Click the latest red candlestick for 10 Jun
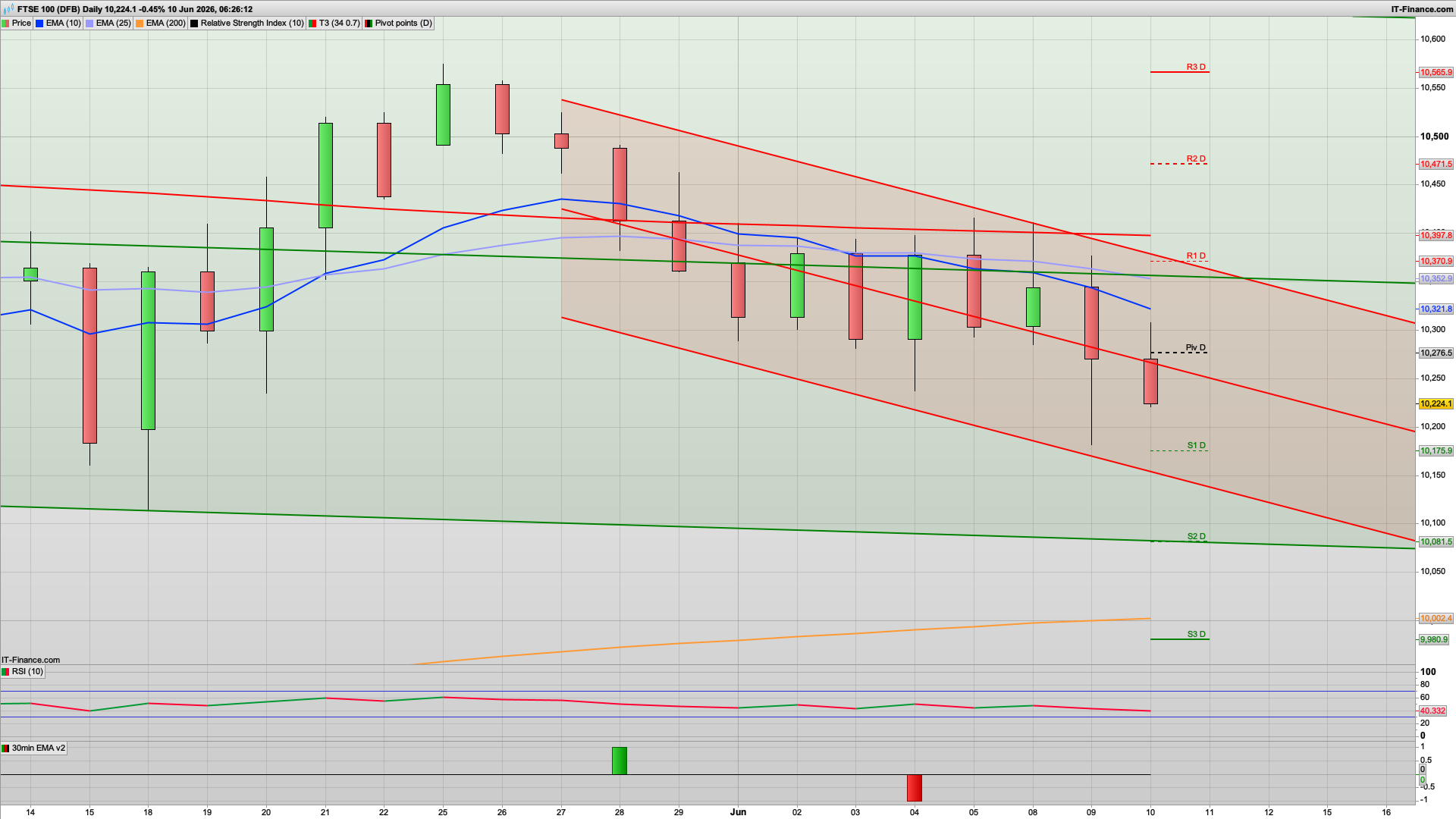The height and width of the screenshot is (819, 1456). pos(1150,381)
